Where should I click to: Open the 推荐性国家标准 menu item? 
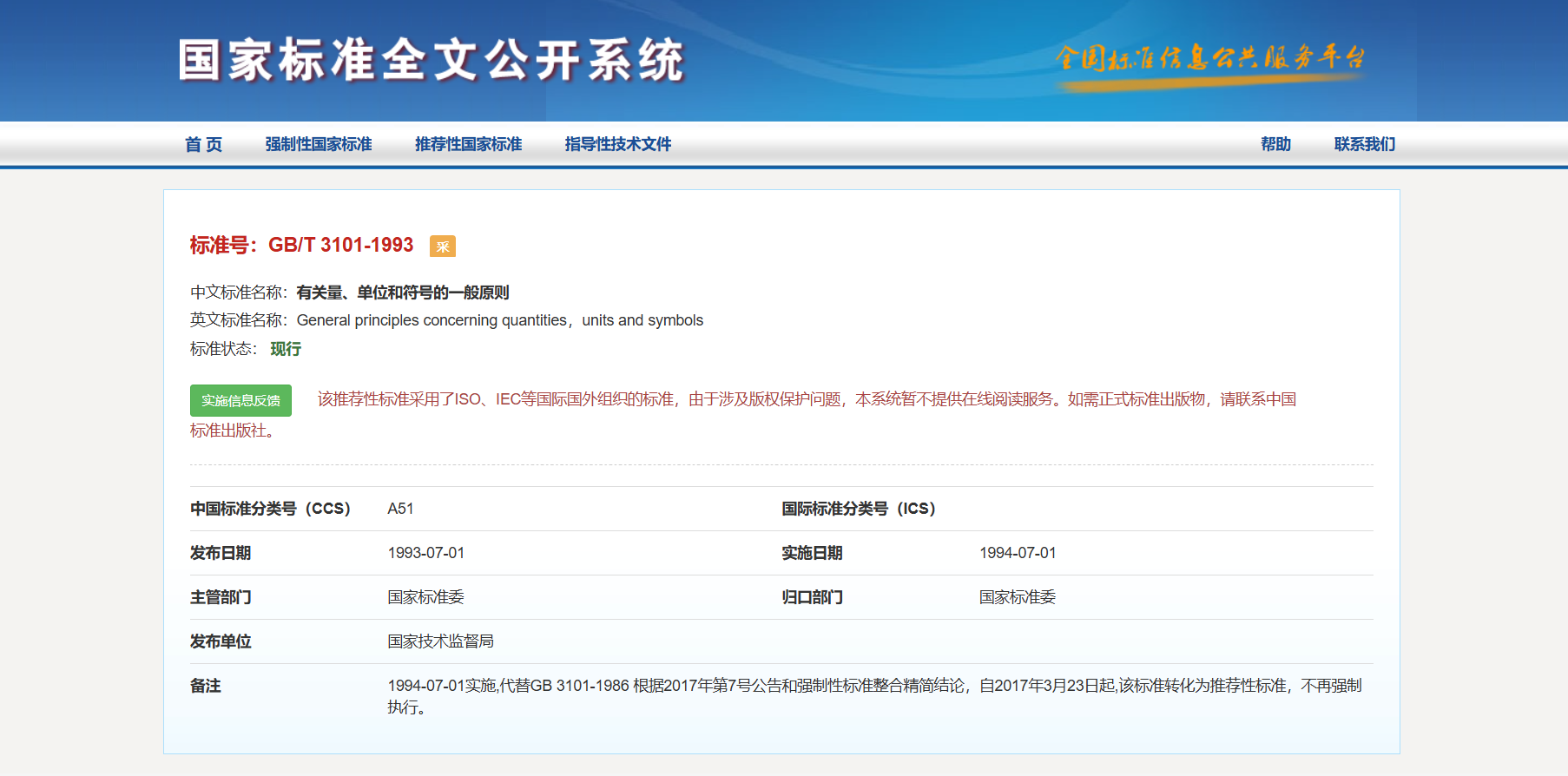click(x=468, y=144)
